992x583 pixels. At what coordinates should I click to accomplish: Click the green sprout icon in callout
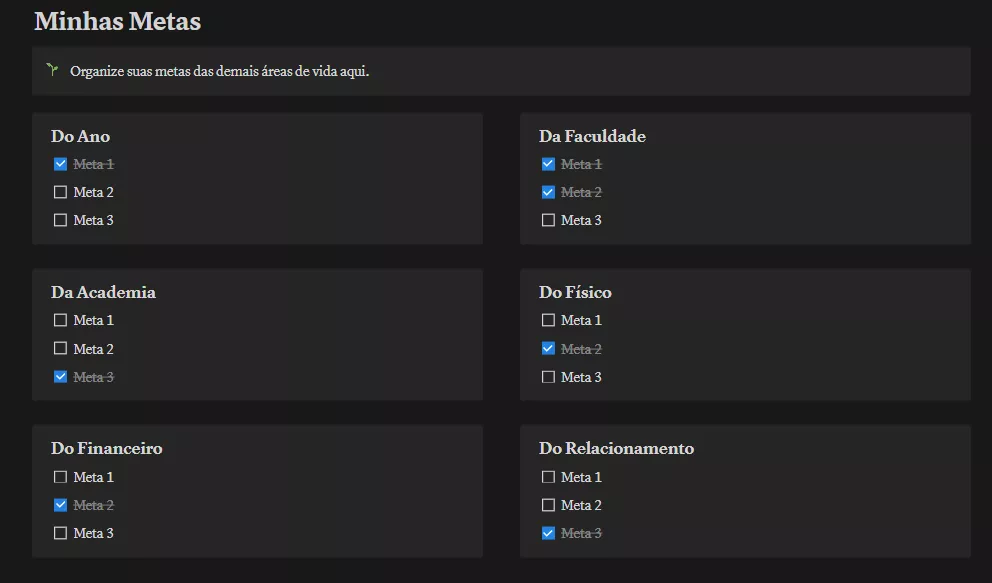(52, 70)
